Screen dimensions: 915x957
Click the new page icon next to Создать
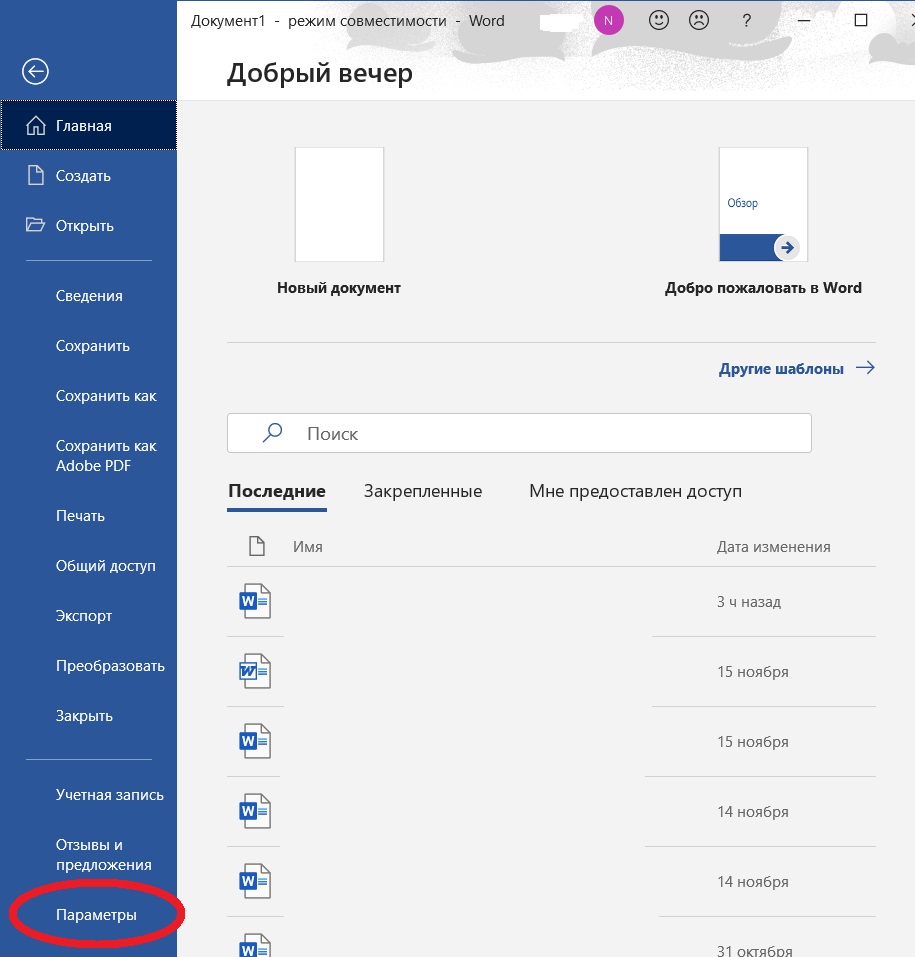(x=36, y=175)
